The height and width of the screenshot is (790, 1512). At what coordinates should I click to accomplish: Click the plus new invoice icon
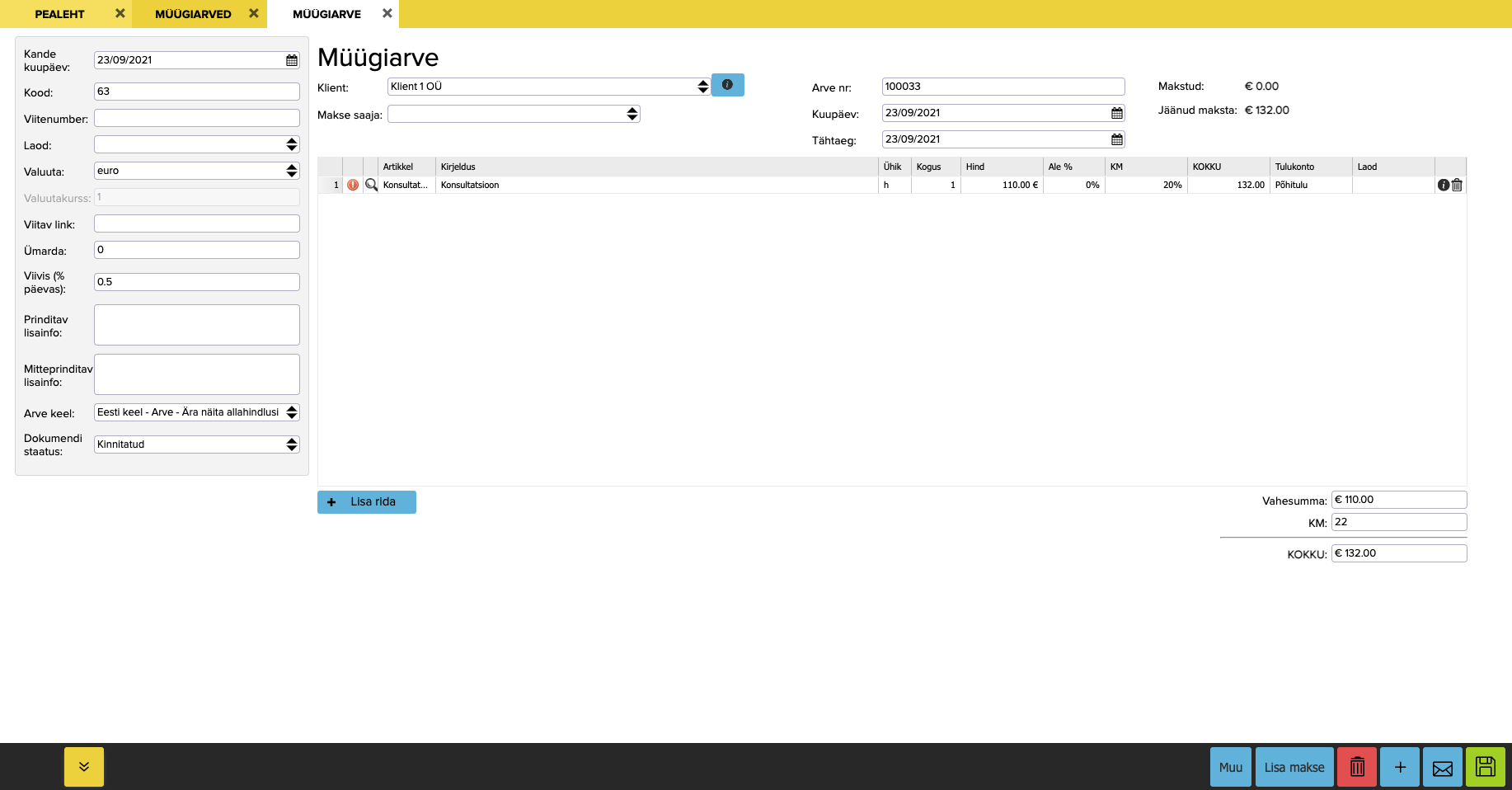(x=1400, y=767)
